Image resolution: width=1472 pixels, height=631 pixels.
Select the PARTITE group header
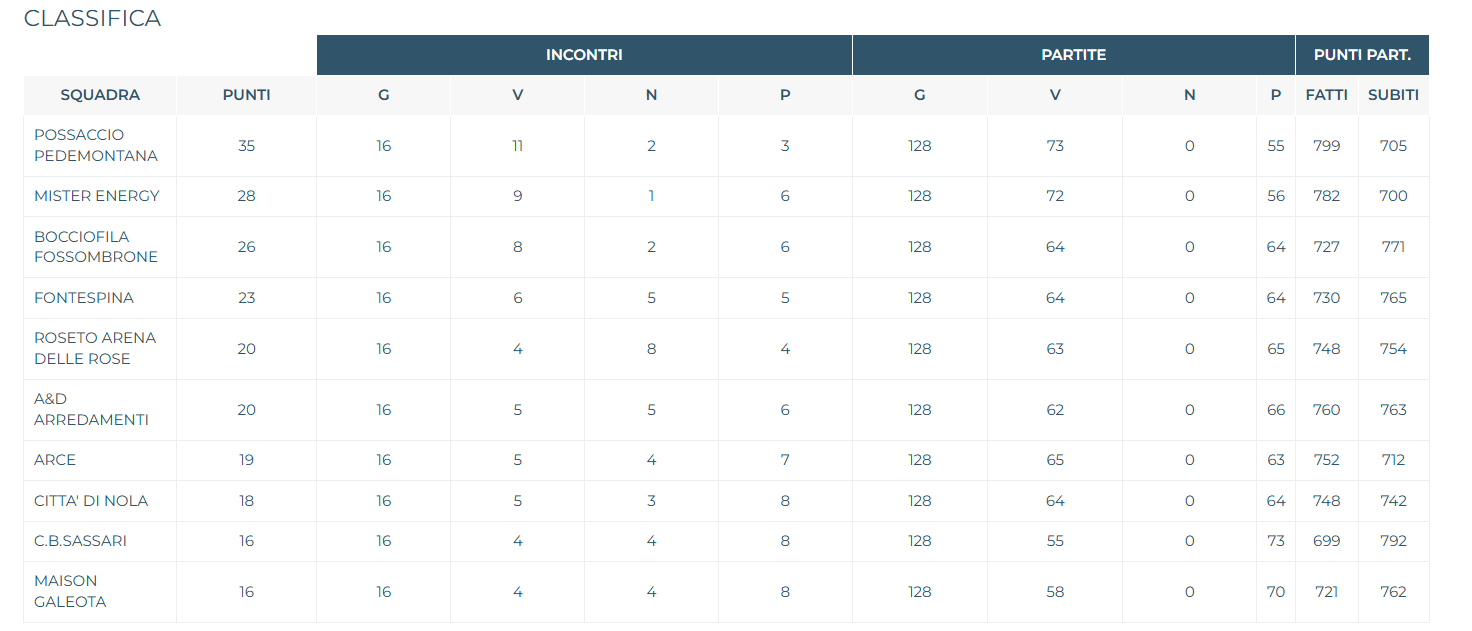tap(1074, 55)
